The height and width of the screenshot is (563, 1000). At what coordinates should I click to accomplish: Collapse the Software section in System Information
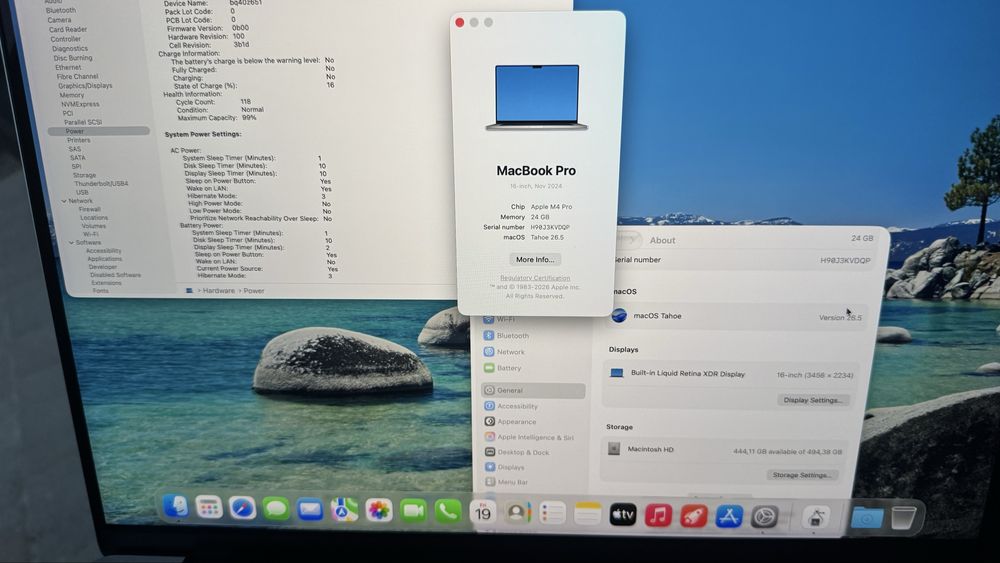coord(71,242)
